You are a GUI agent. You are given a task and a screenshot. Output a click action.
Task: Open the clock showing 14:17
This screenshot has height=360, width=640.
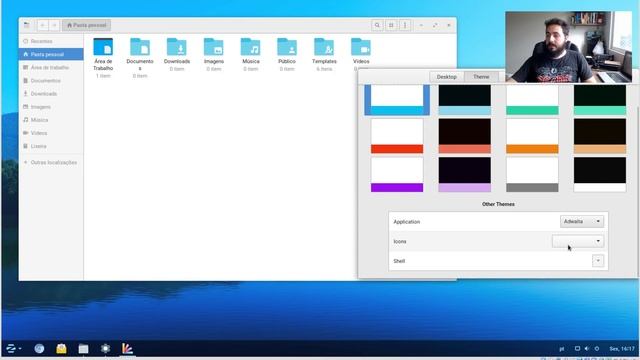pyautogui.click(x=622, y=349)
